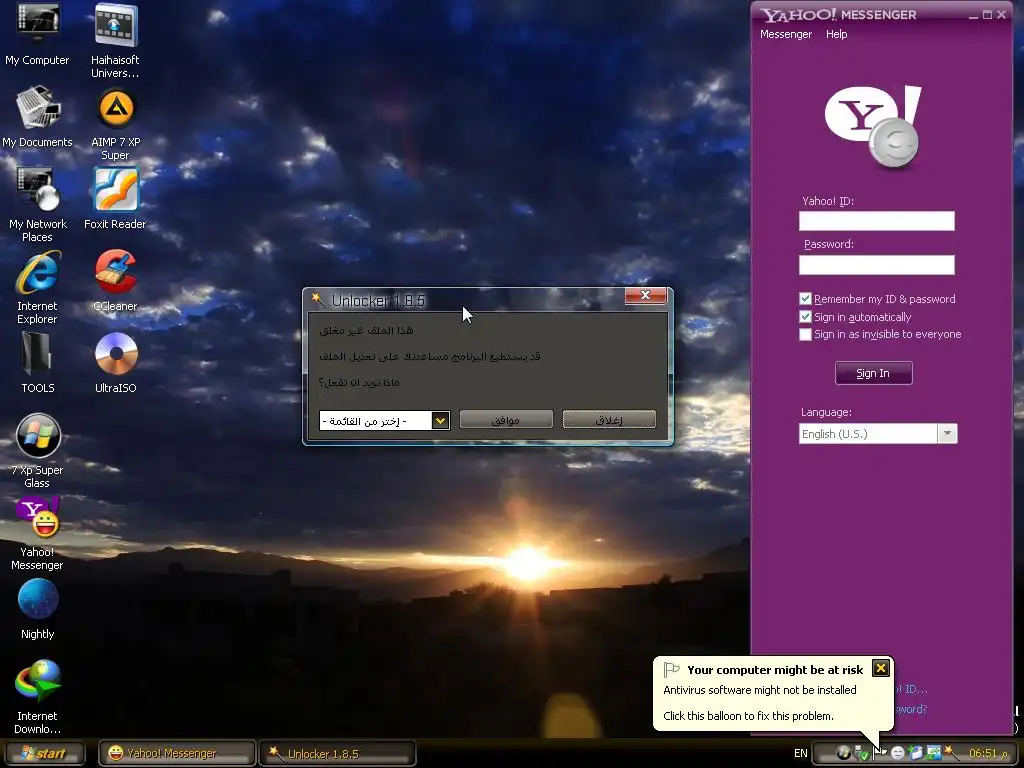Open the Start menu

44,753
